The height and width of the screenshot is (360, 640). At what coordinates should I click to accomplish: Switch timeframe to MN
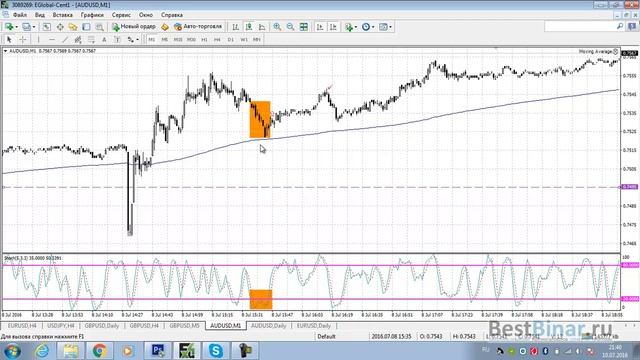coord(257,40)
